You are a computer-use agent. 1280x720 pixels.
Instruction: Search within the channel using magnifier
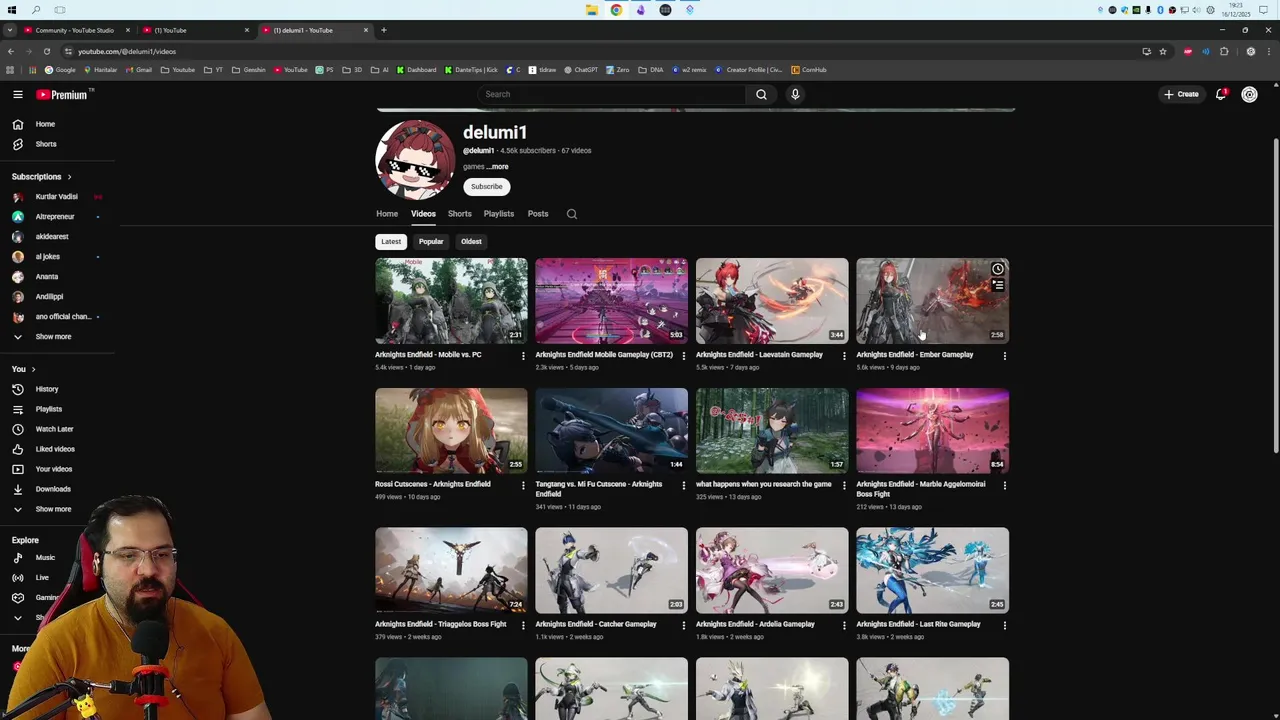(x=572, y=214)
